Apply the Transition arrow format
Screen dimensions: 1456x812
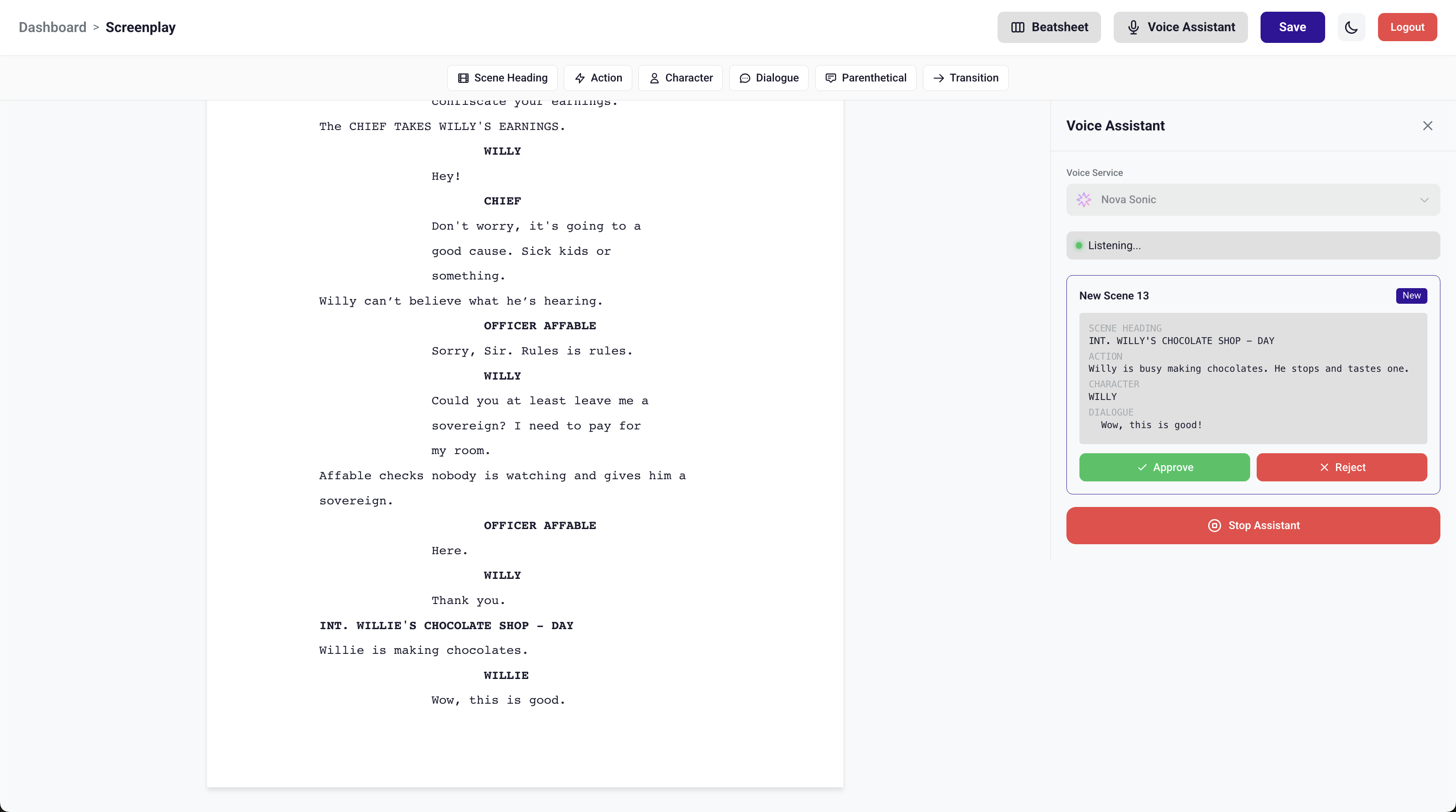(x=938, y=78)
